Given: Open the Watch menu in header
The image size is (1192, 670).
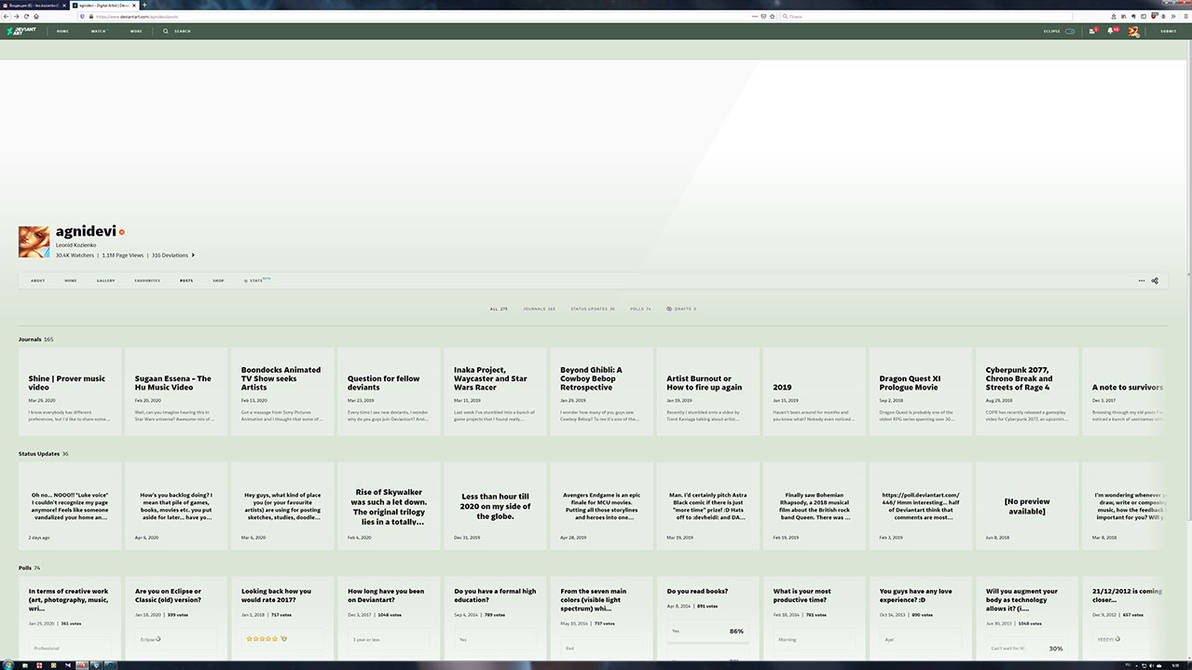Looking at the screenshot, I should [99, 31].
